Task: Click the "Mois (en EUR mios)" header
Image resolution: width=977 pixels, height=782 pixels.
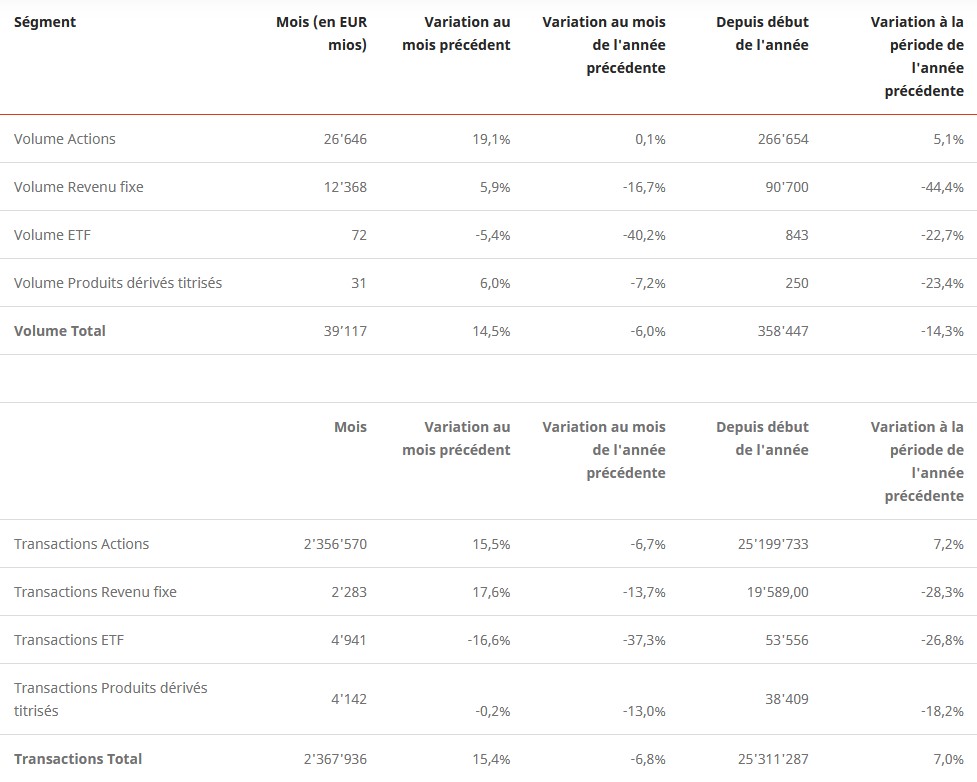Action: click(322, 33)
